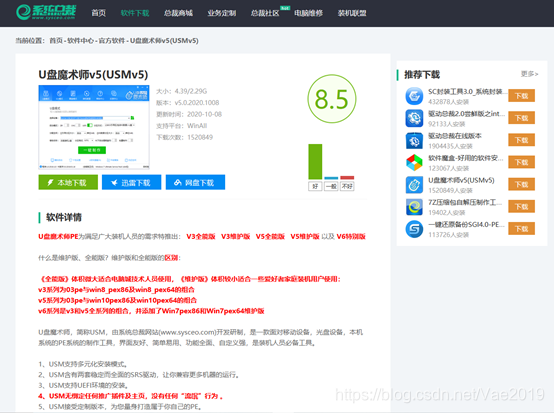
Task: Click breadcrumb link 首页
Action: (x=56, y=41)
